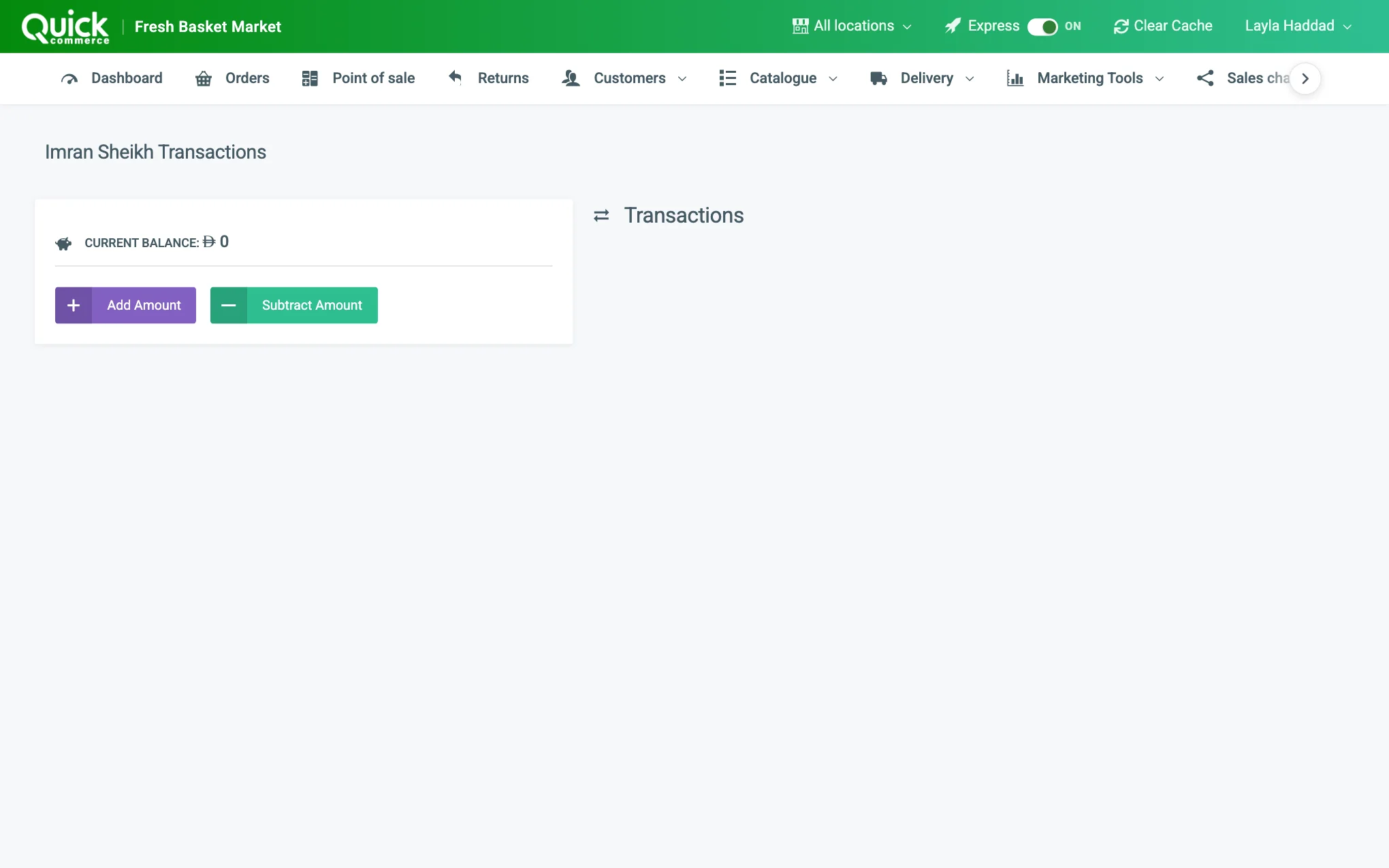Open the Point of sale page
Screen dimensions: 1389x868
(374, 78)
